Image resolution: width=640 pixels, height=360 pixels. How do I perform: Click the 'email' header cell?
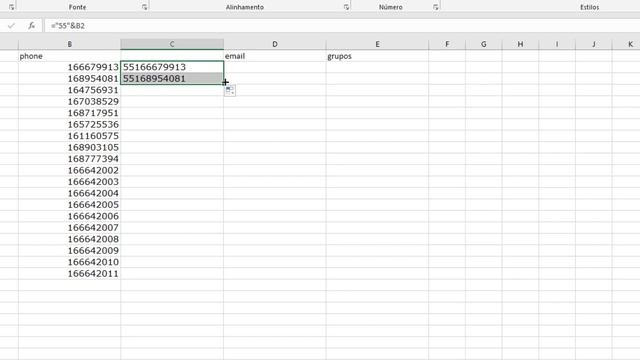(x=275, y=56)
